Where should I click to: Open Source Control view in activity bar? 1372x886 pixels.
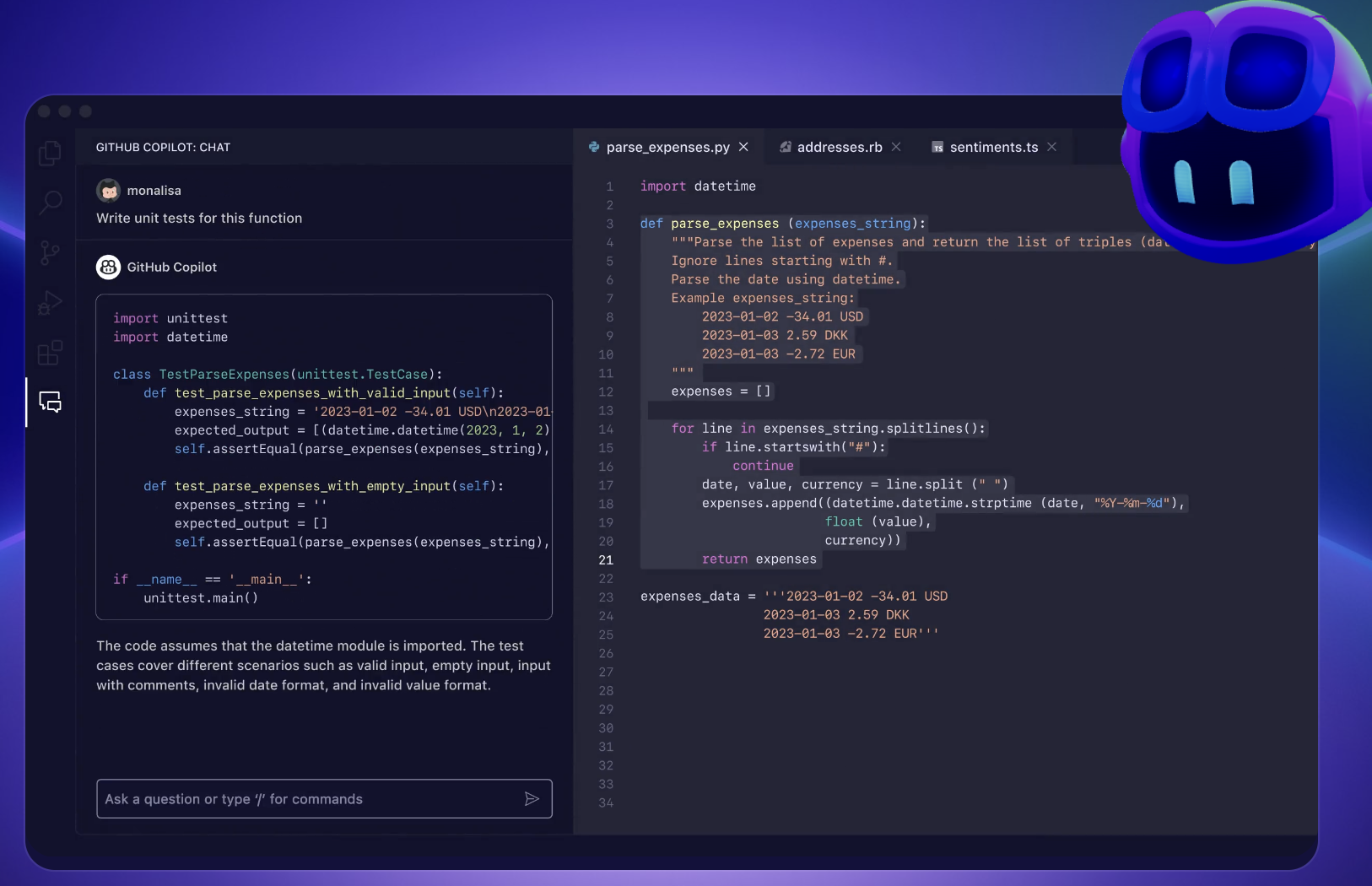50,252
